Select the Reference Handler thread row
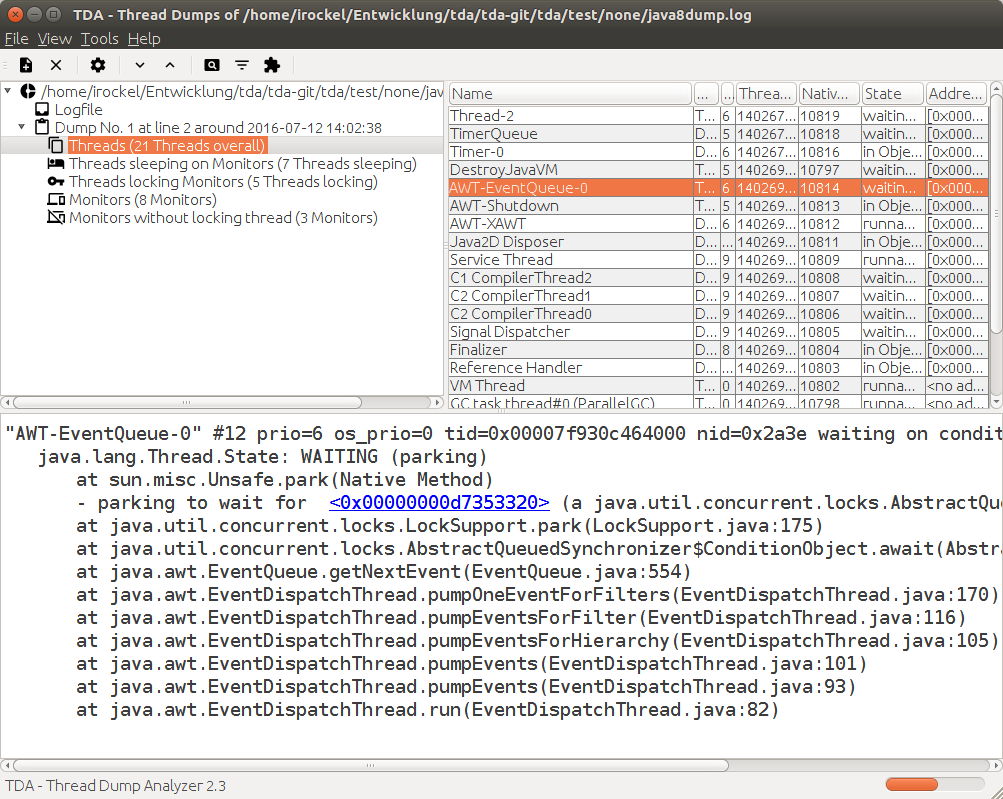Viewport: 1003px width, 799px height. point(718,367)
